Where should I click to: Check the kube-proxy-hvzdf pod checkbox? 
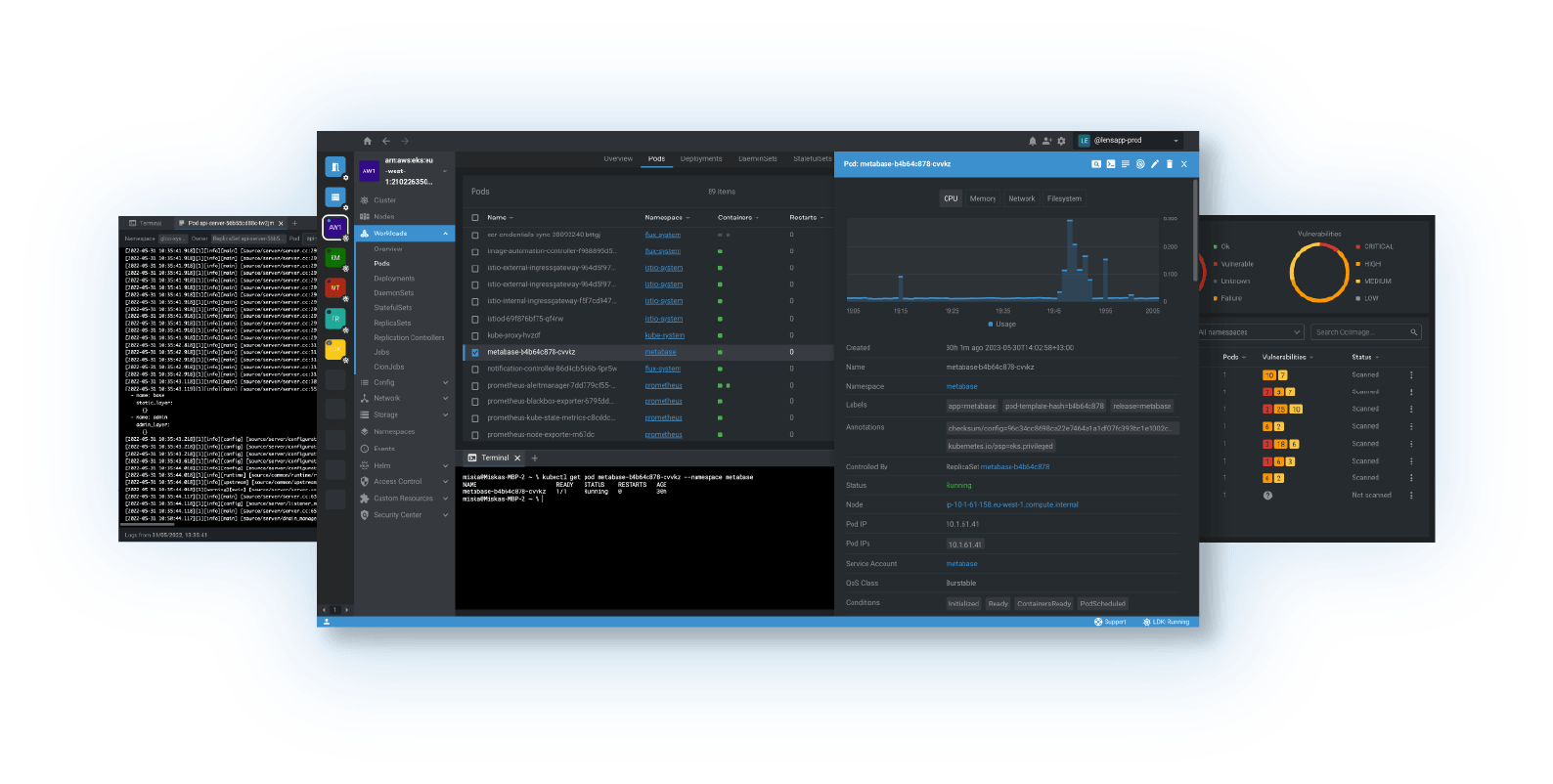475,335
